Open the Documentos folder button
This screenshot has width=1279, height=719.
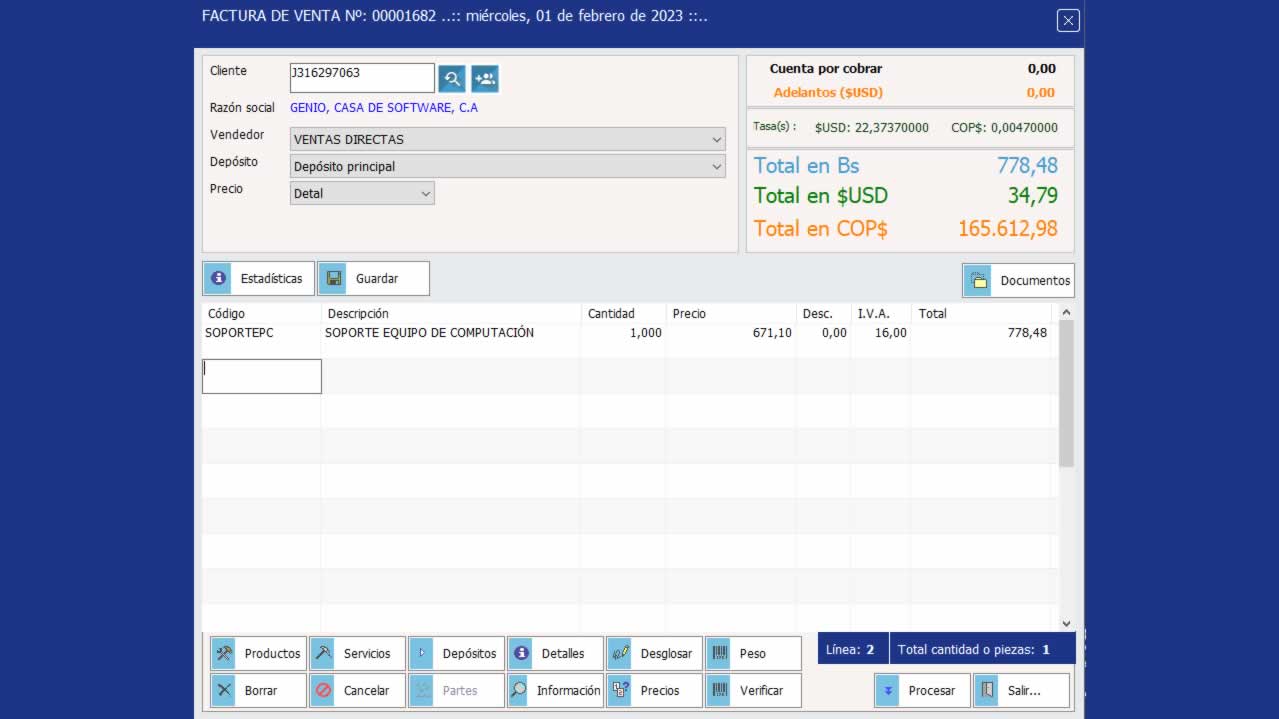pyautogui.click(x=1018, y=281)
